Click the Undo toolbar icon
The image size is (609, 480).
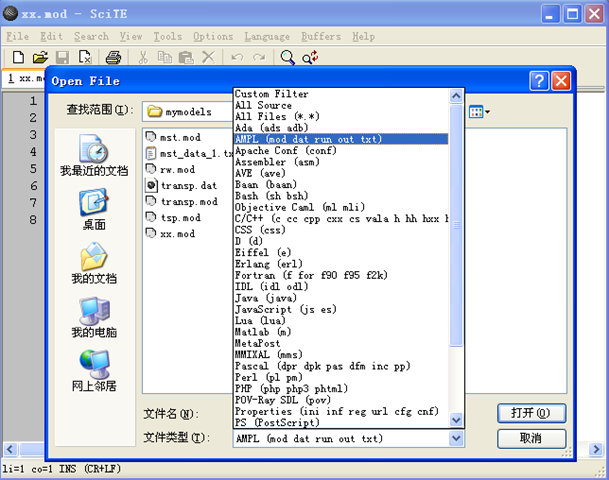click(x=237, y=57)
